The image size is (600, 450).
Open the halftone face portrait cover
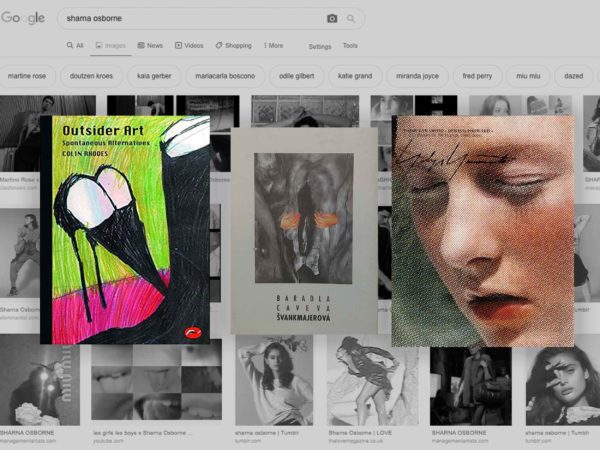click(x=483, y=231)
